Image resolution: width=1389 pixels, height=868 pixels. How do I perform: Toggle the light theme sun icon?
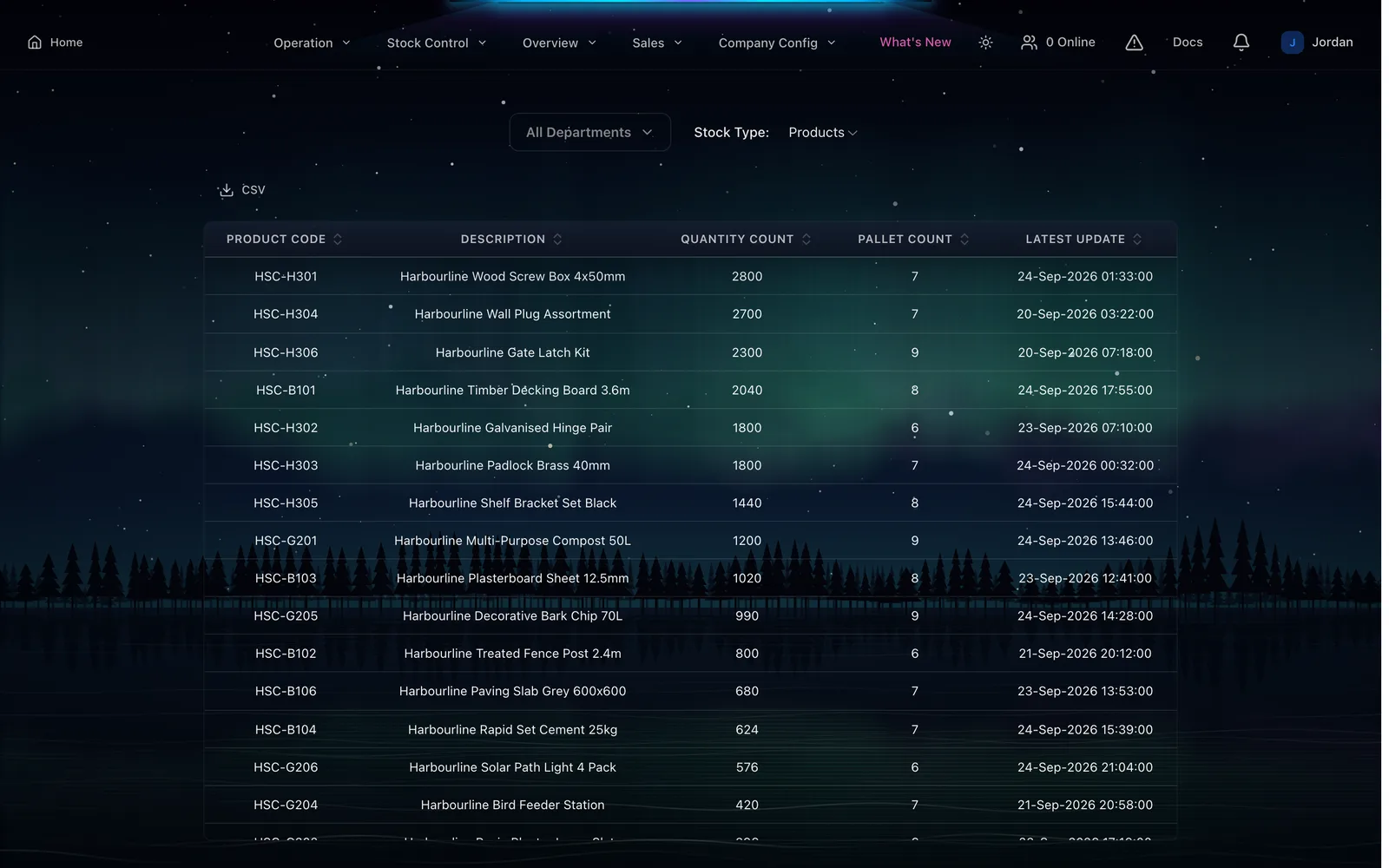click(985, 43)
